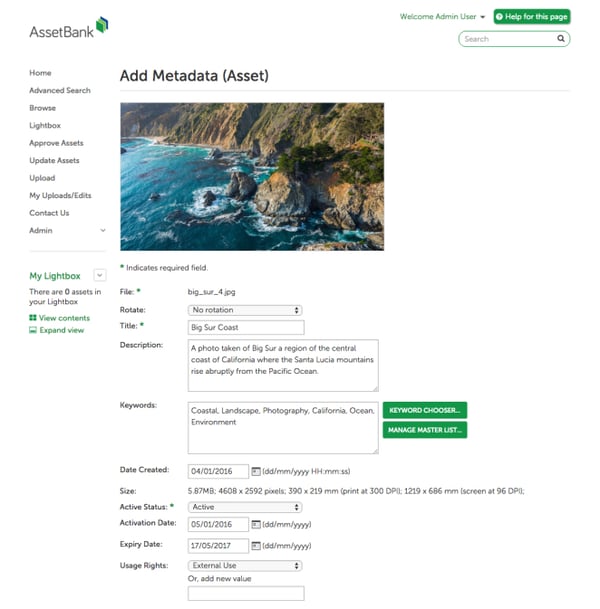This screenshot has width=600, height=609.
Task: Click the search magnifier icon
Action: point(561,38)
